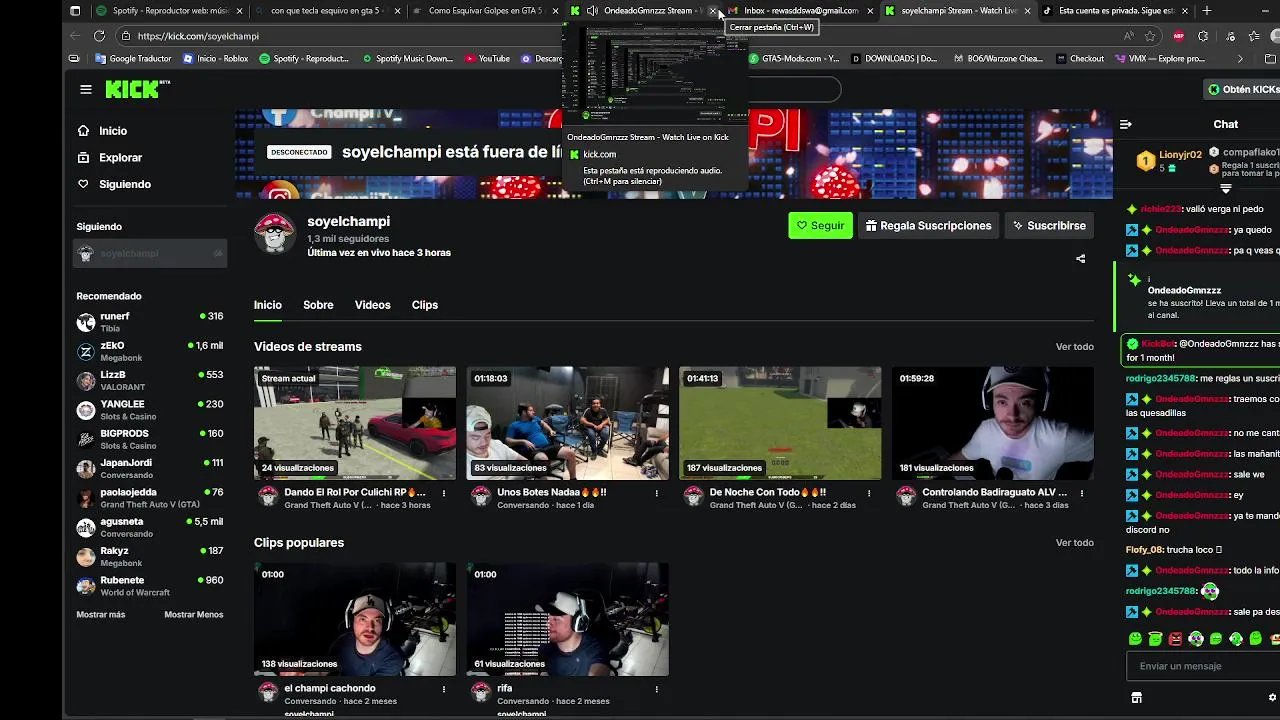Open the YouTube bookmark

coord(487,59)
